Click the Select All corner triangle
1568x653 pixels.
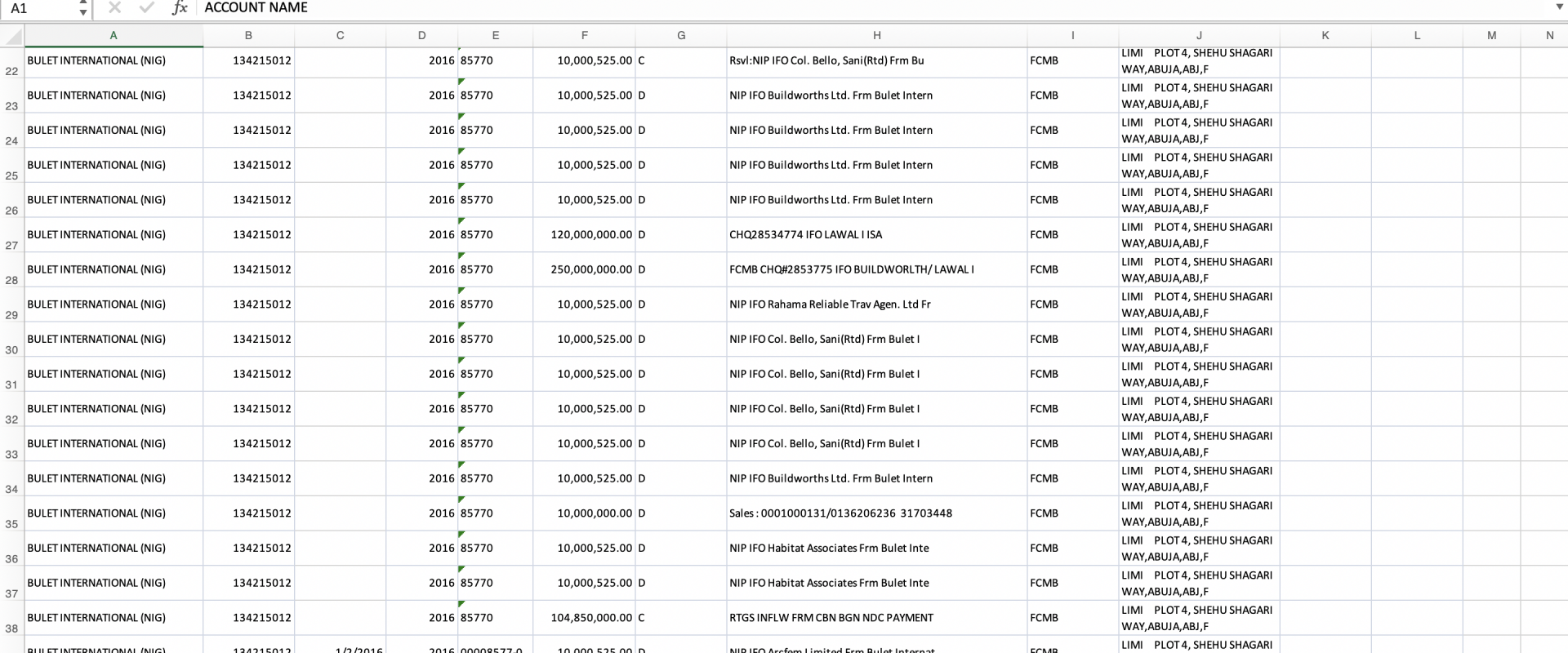point(12,36)
